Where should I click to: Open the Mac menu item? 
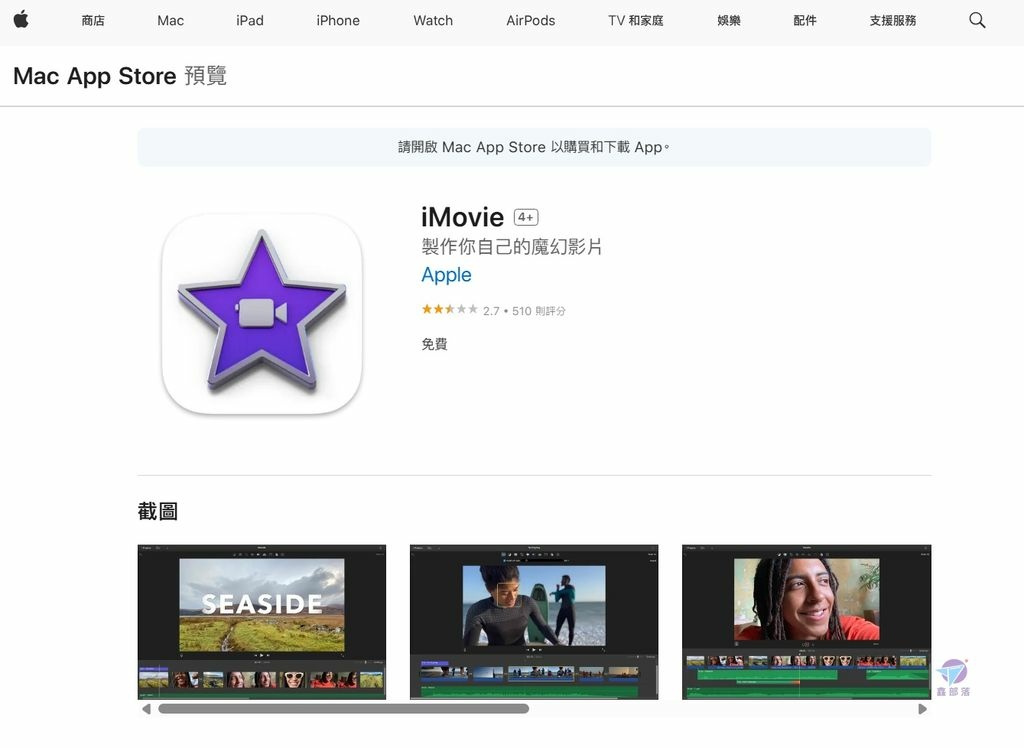(170, 20)
